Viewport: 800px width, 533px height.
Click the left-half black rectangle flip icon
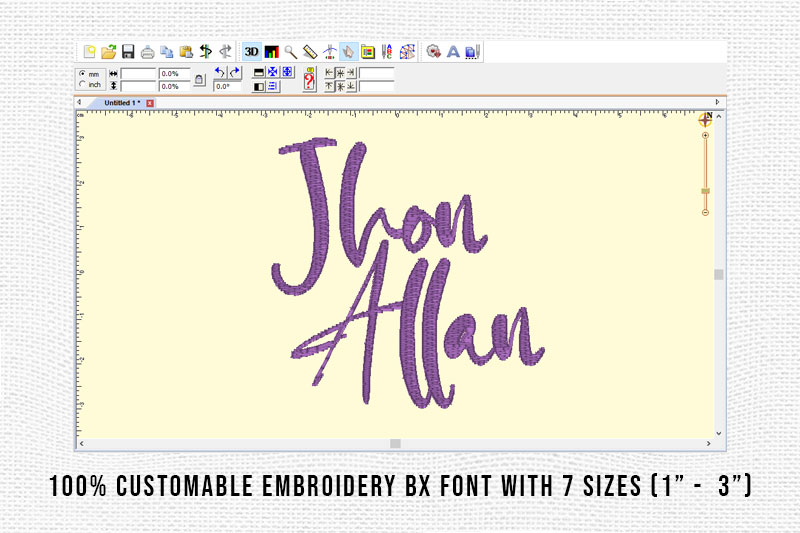(x=259, y=87)
